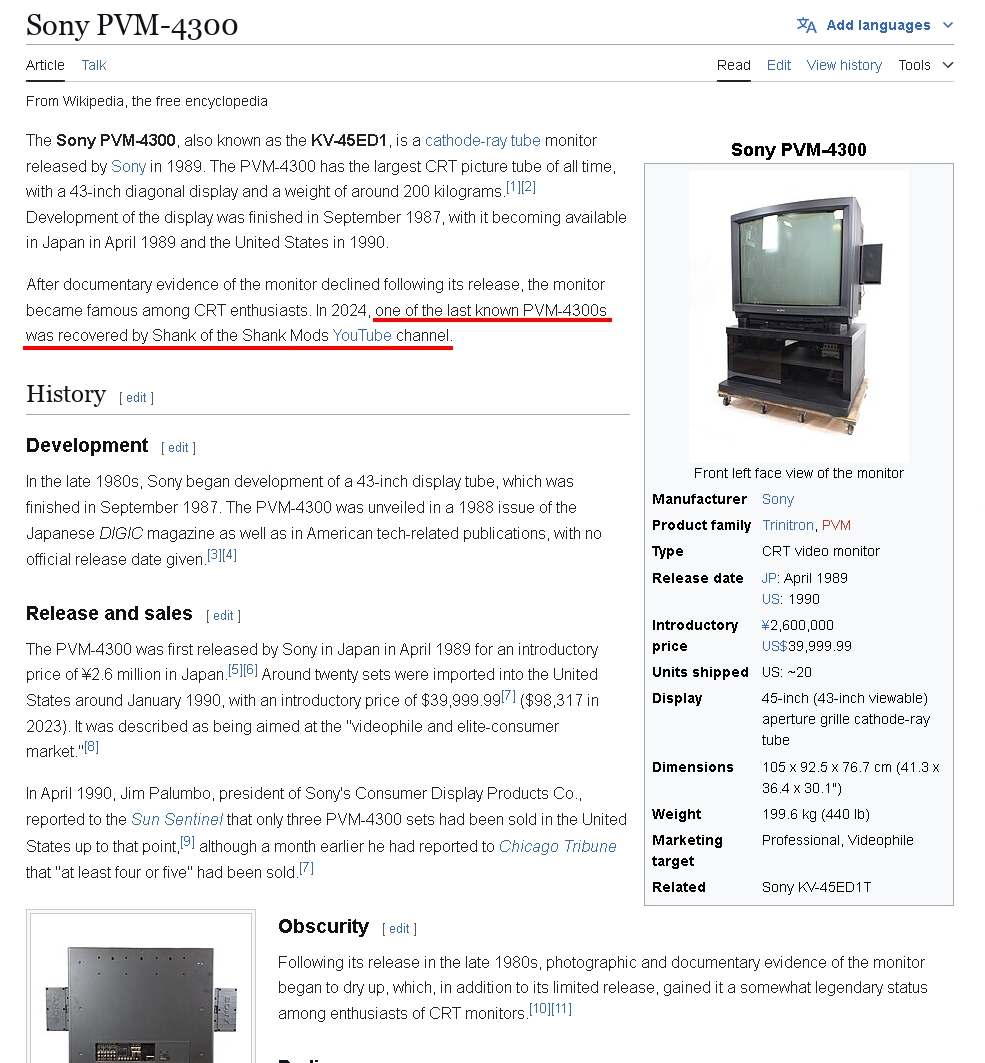Screen dimensions: 985x1063
Task: Edit the Release and sales section
Action: (x=223, y=616)
